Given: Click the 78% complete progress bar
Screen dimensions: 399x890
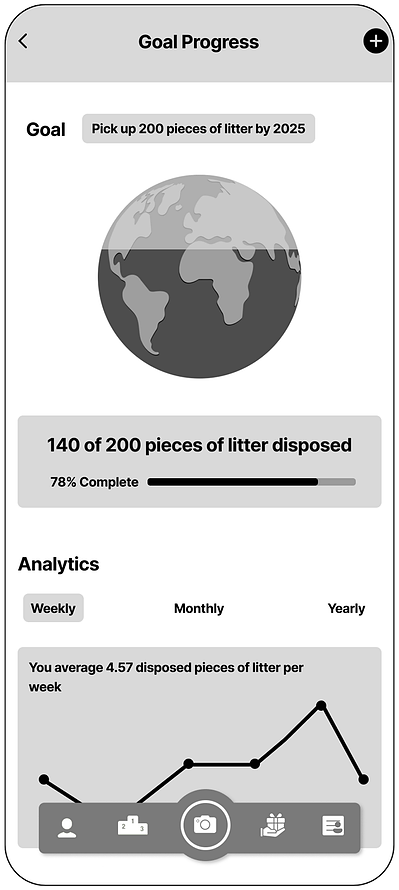Looking at the screenshot, I should (x=251, y=482).
